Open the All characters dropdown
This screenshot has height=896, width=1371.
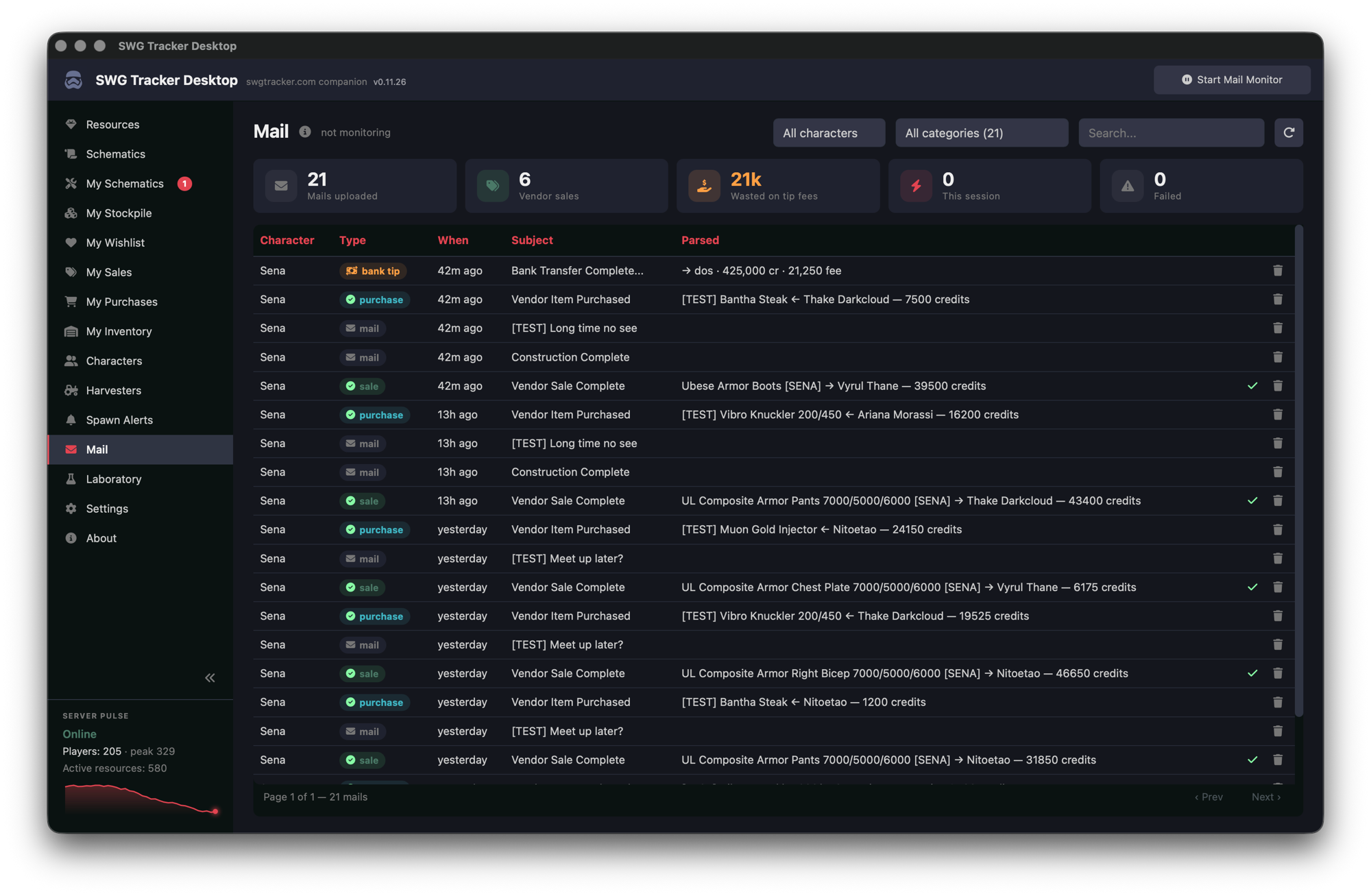coord(829,132)
